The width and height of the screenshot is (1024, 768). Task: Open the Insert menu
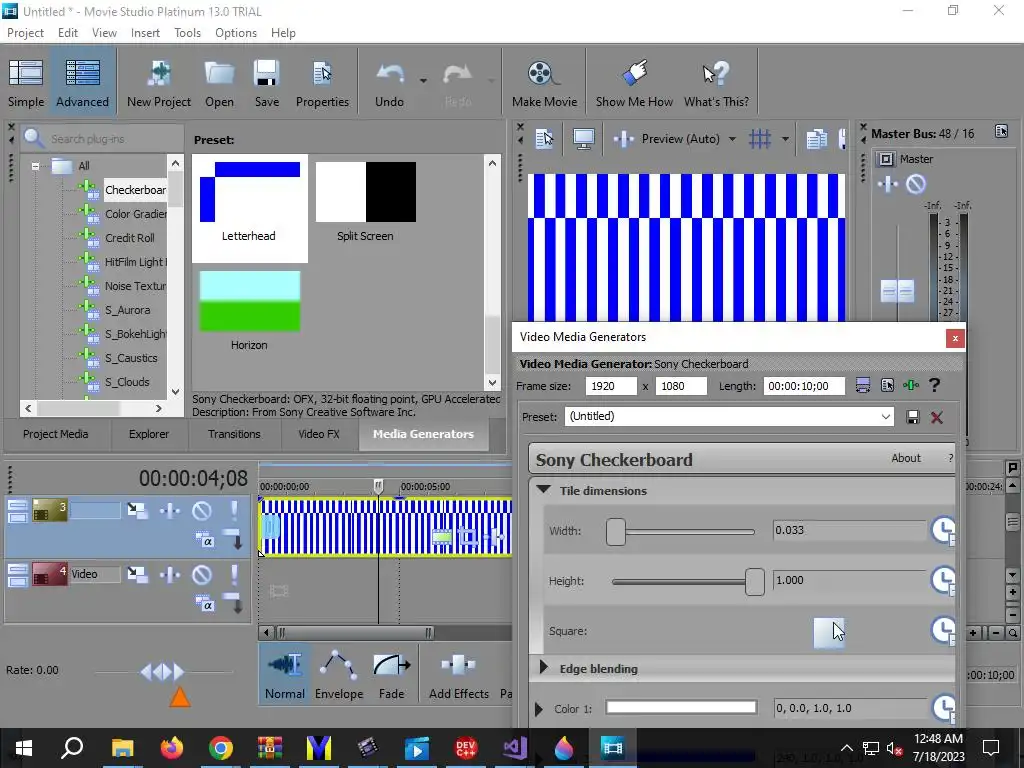(145, 33)
